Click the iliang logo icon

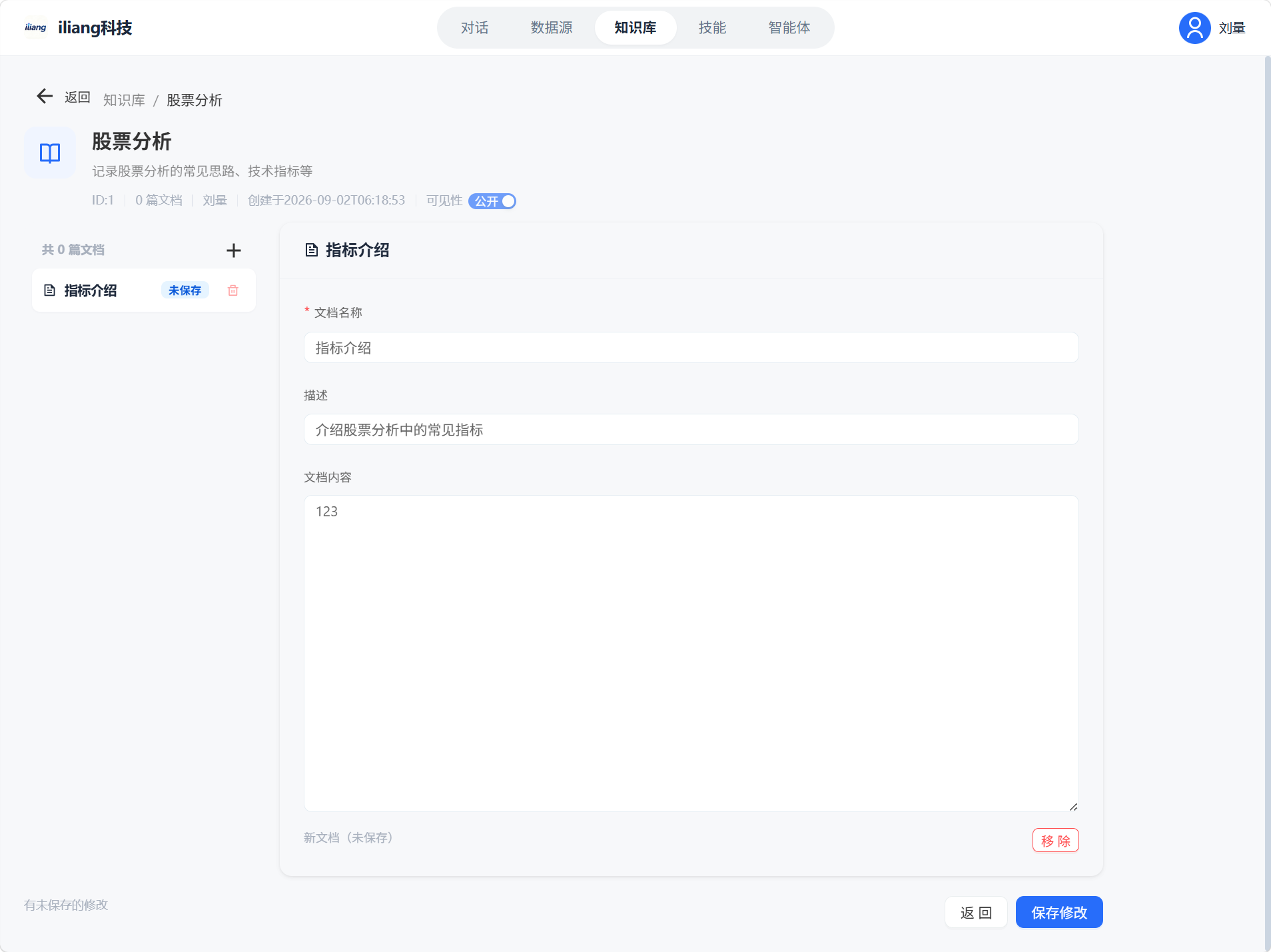(x=35, y=27)
